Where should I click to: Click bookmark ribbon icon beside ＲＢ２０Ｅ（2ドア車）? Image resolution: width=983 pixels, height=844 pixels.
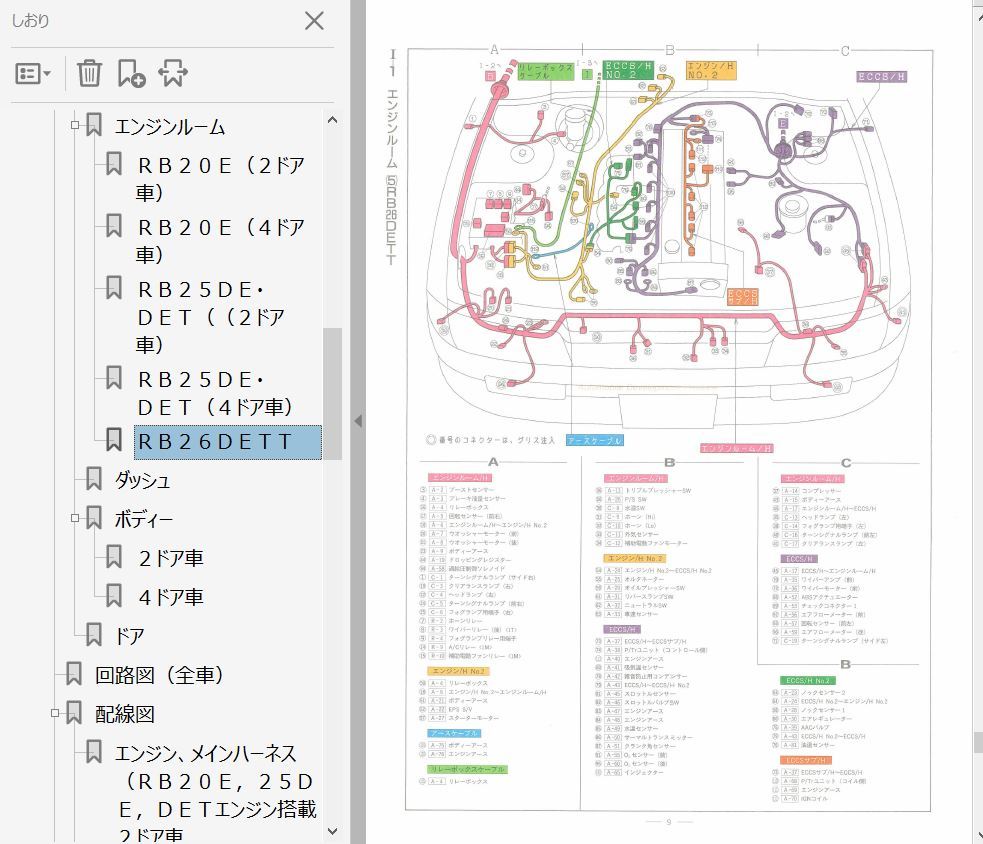(113, 163)
